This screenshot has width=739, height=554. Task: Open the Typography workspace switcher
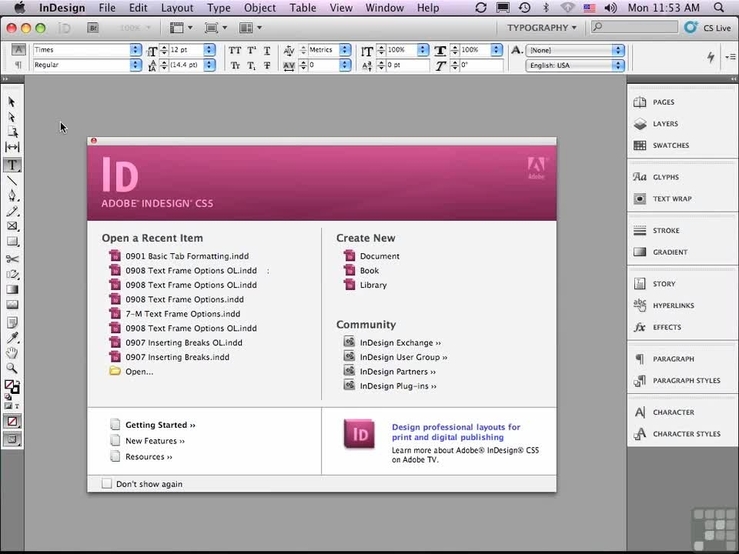(542, 28)
